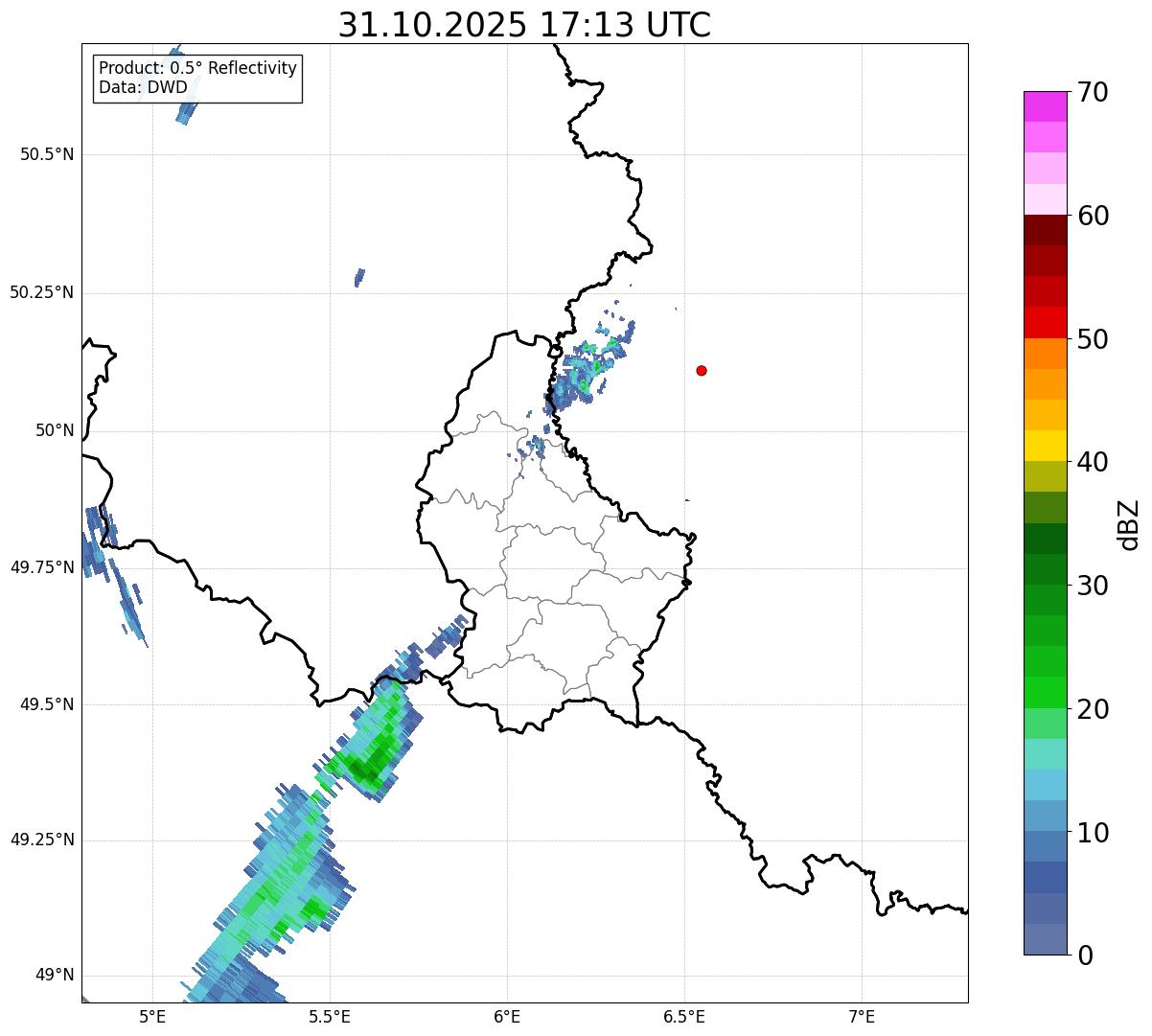Click the 6.5°E longitude label

pyautogui.click(x=684, y=1016)
